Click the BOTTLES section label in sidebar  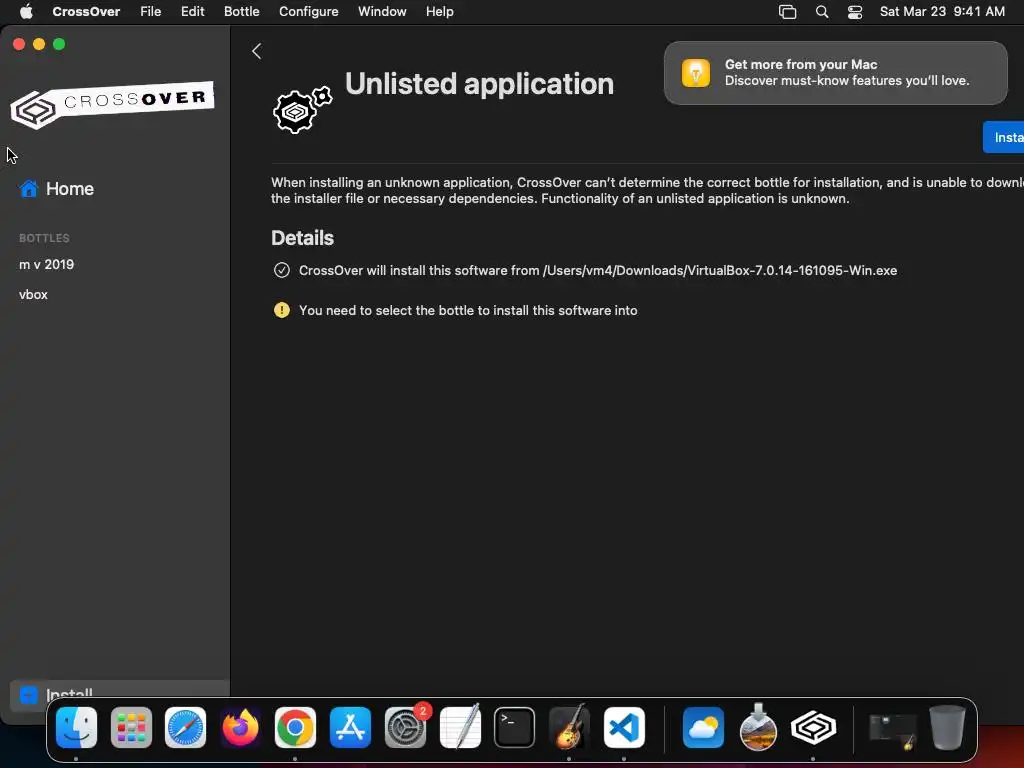[x=44, y=238]
